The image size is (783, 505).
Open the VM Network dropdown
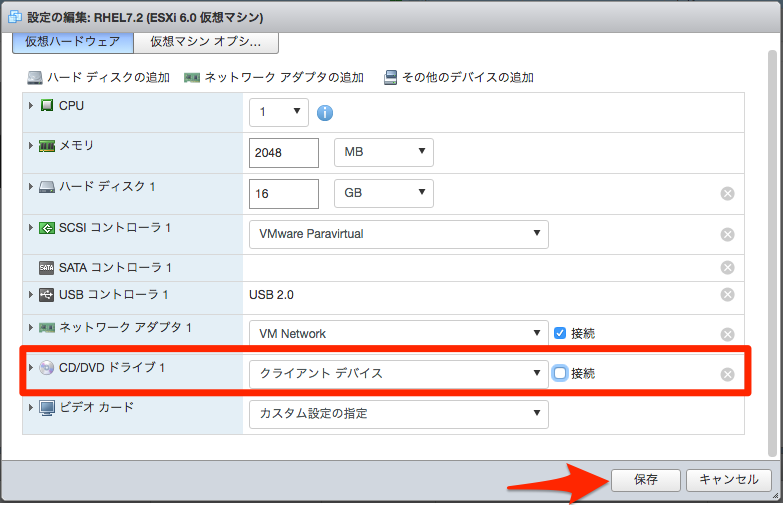pyautogui.click(x=398, y=333)
